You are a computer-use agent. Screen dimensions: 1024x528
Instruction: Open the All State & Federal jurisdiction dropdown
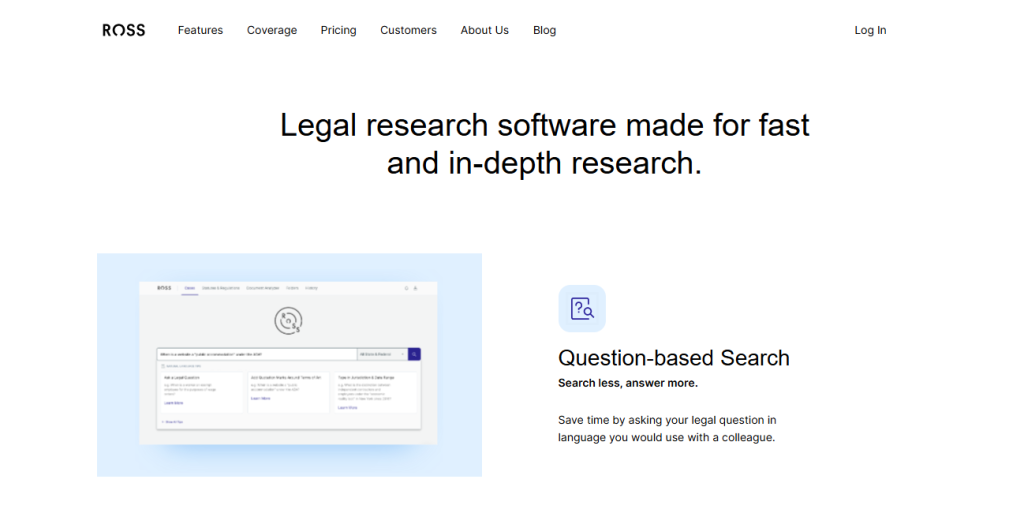[382, 354]
